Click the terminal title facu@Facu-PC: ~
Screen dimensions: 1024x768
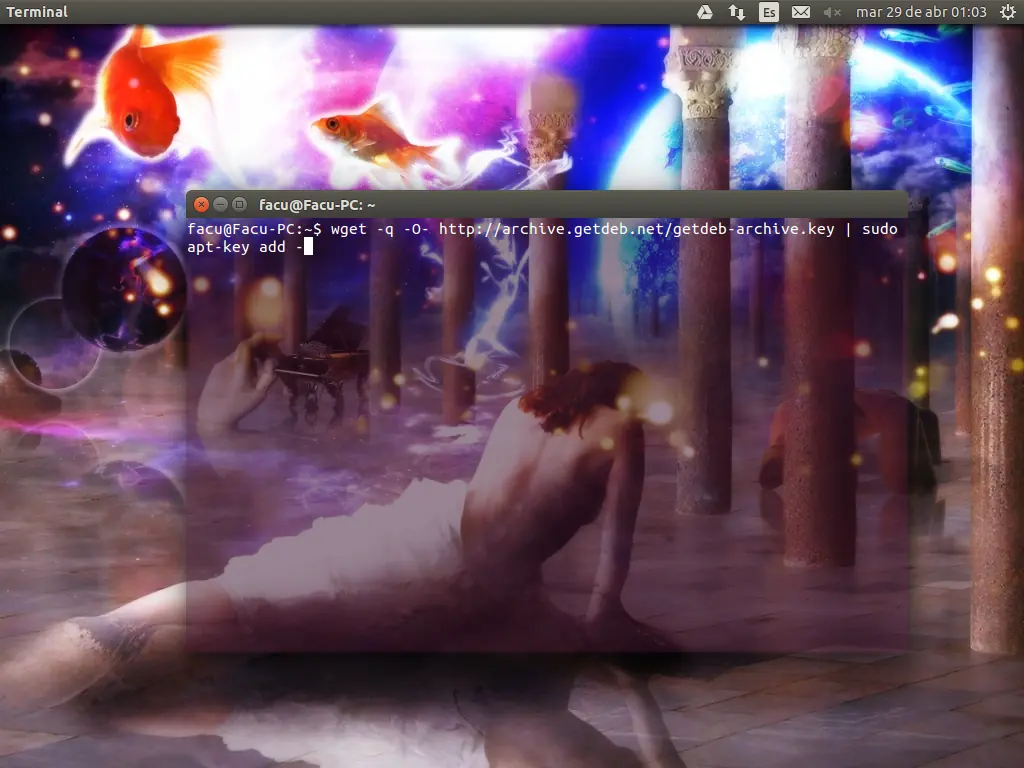point(317,205)
